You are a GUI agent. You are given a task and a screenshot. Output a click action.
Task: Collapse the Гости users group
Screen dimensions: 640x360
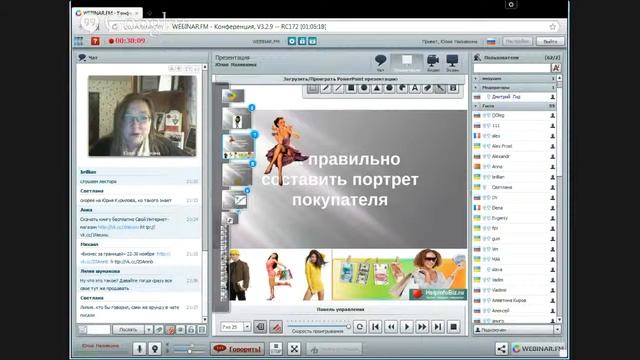(x=476, y=106)
